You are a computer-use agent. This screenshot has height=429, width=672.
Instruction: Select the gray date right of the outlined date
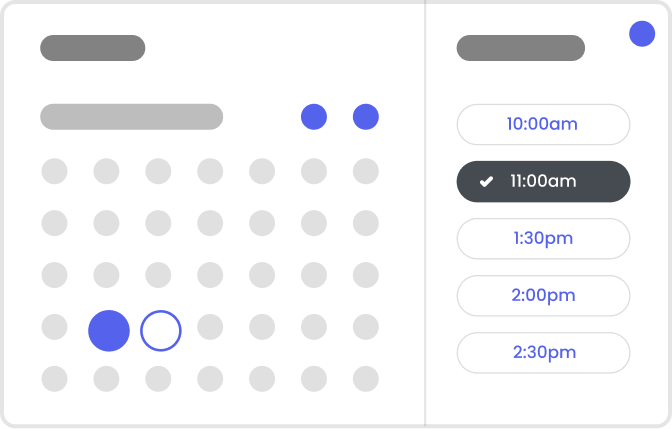210,327
